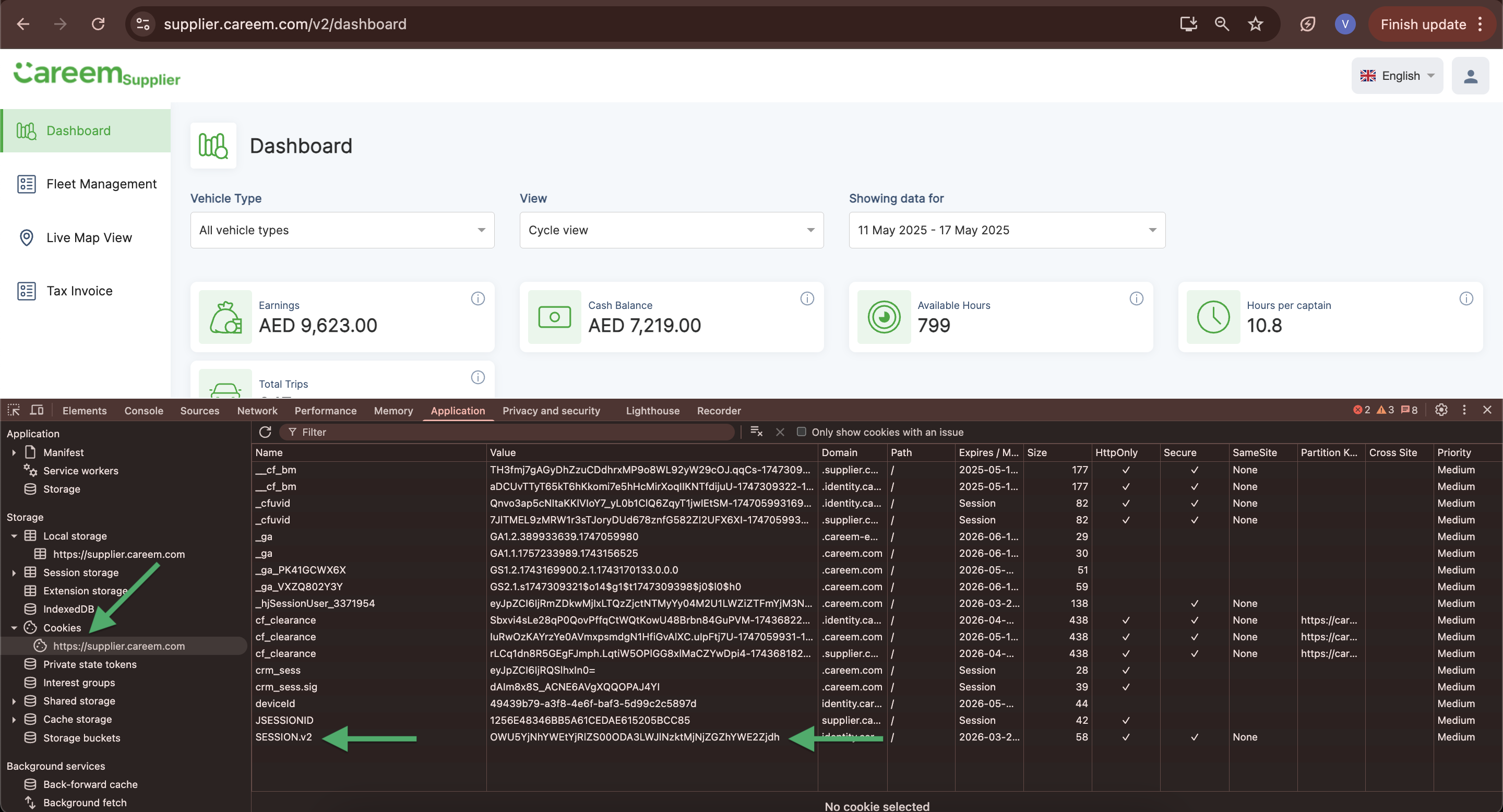Switch to the Elements tab
The width and height of the screenshot is (1503, 812).
click(85, 411)
